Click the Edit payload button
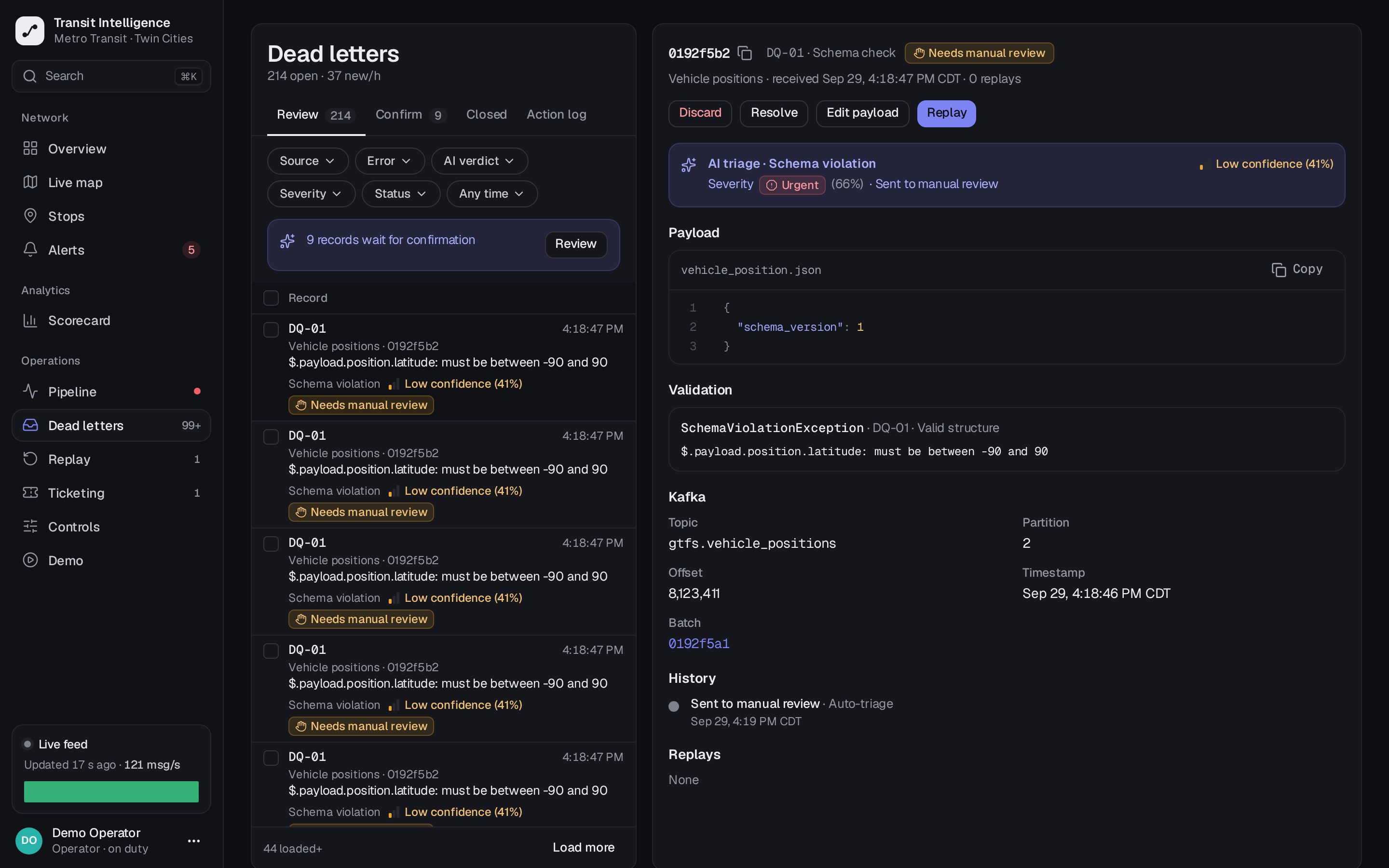The width and height of the screenshot is (1389, 868). [862, 113]
